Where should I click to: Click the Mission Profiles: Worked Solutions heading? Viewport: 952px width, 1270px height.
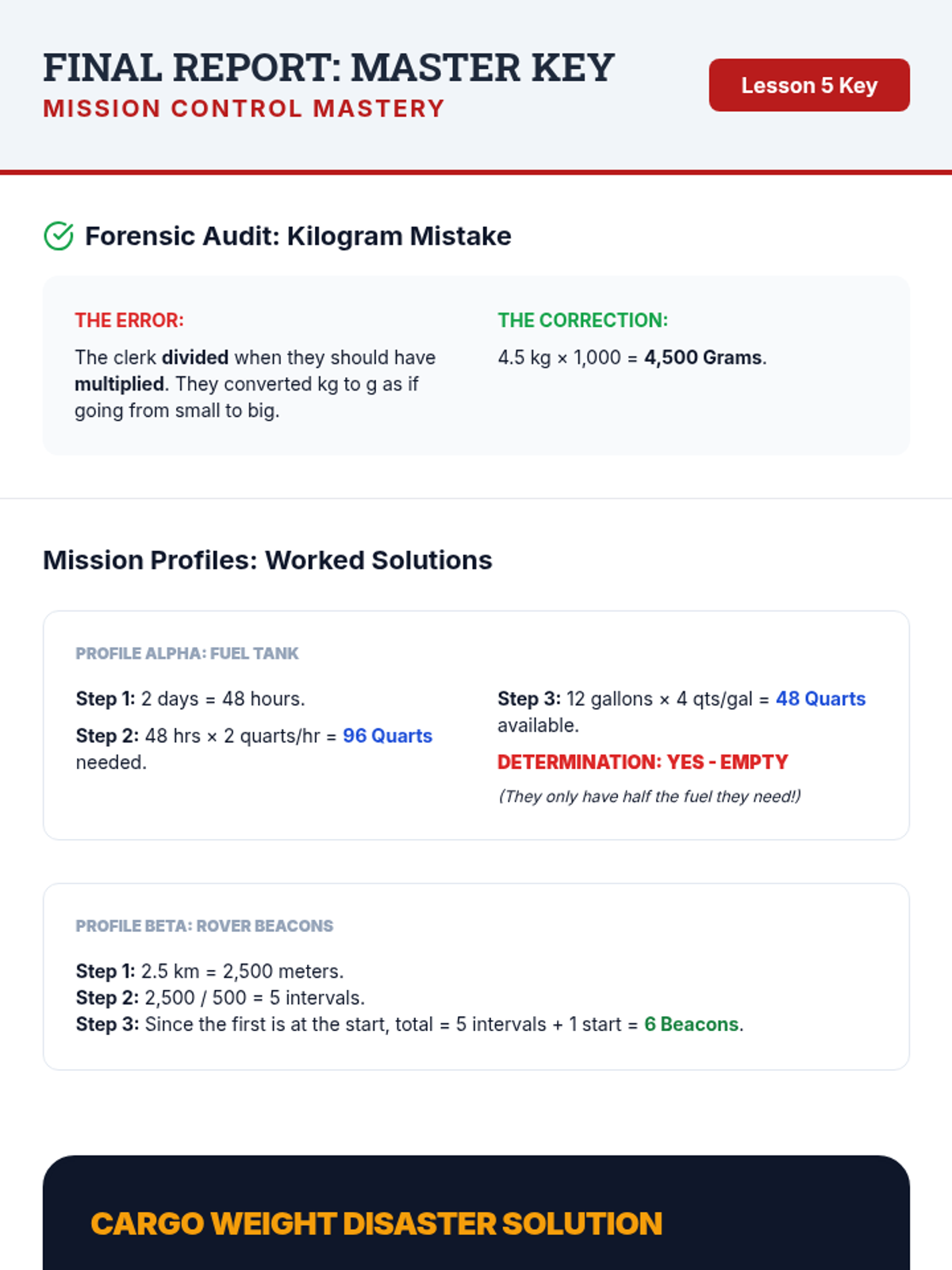[x=267, y=560]
